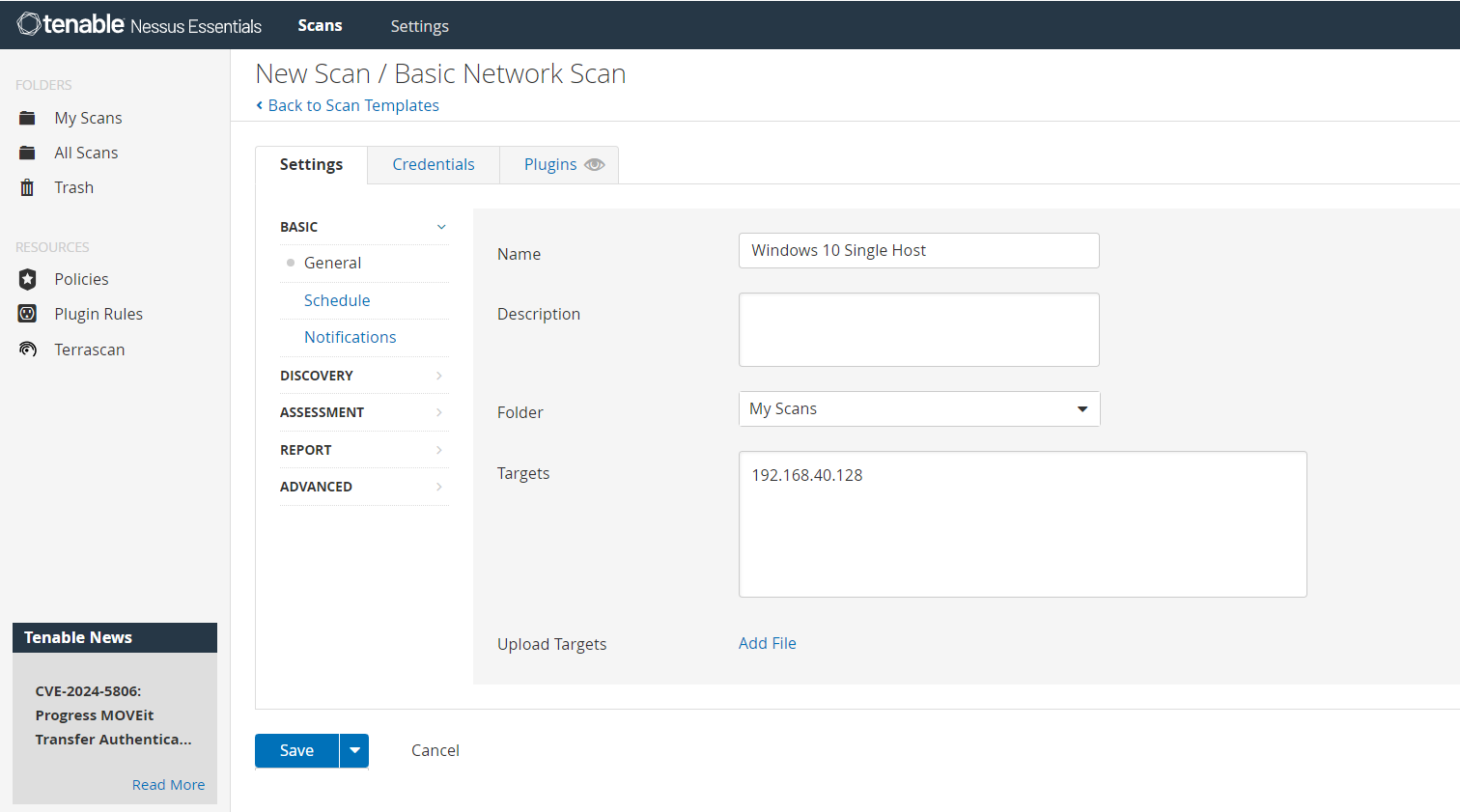The width and height of the screenshot is (1460, 812).
Task: Open Plugin Rules in sidebar
Action: coord(98,314)
